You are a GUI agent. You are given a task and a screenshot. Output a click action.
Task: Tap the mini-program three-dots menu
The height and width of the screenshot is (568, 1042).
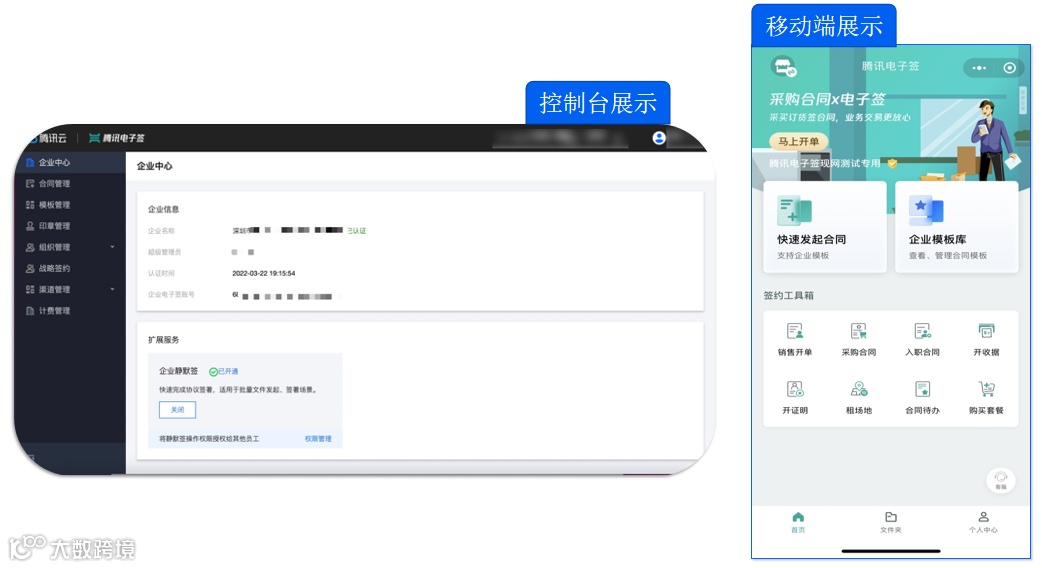[x=979, y=68]
